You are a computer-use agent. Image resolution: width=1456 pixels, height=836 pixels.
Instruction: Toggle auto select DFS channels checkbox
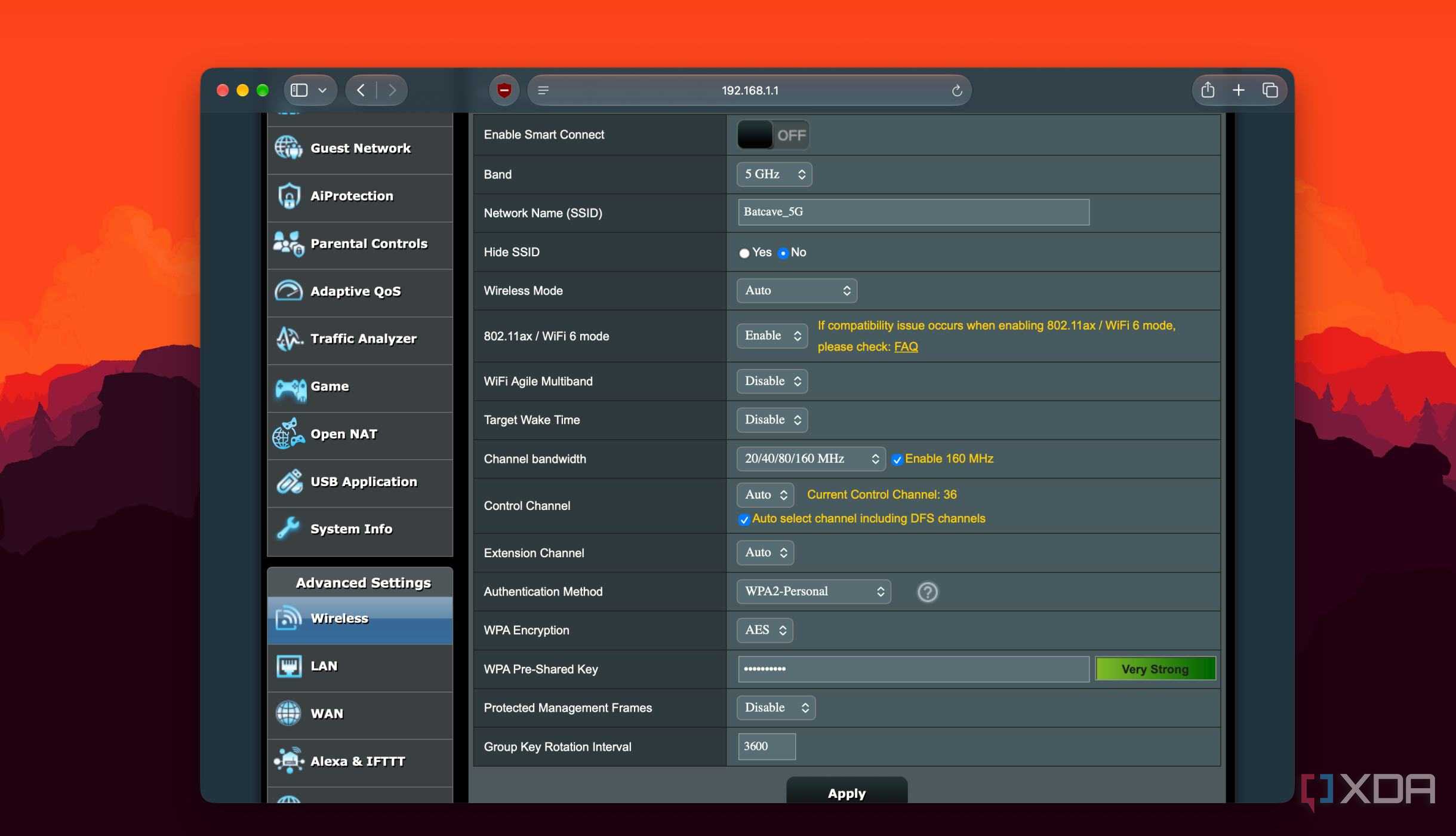(744, 520)
